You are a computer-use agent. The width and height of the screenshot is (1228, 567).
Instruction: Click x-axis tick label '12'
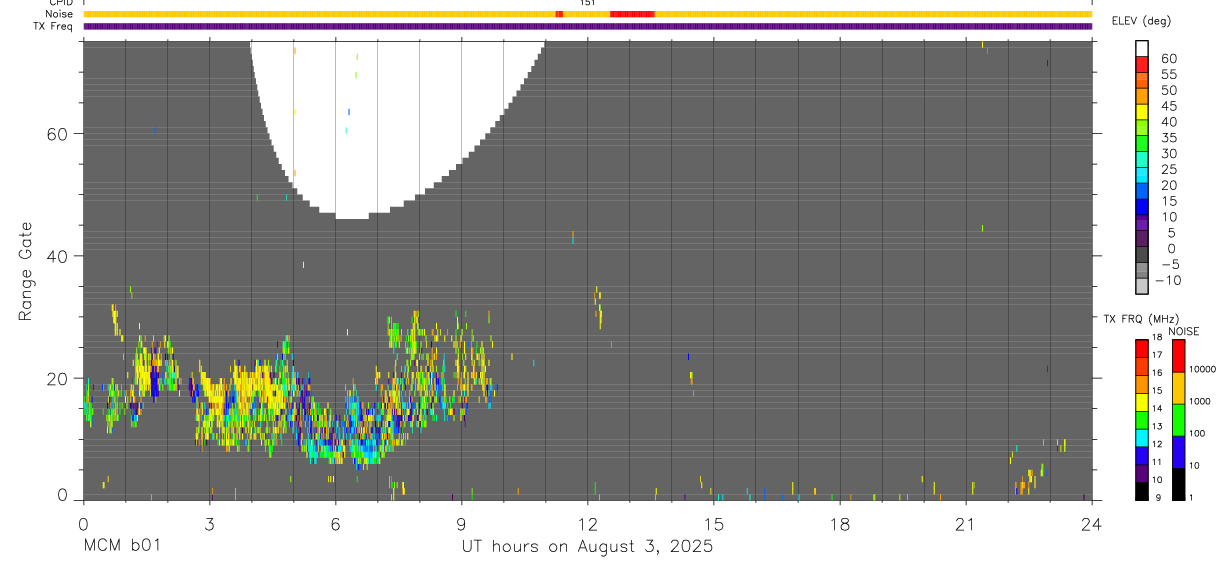click(587, 524)
